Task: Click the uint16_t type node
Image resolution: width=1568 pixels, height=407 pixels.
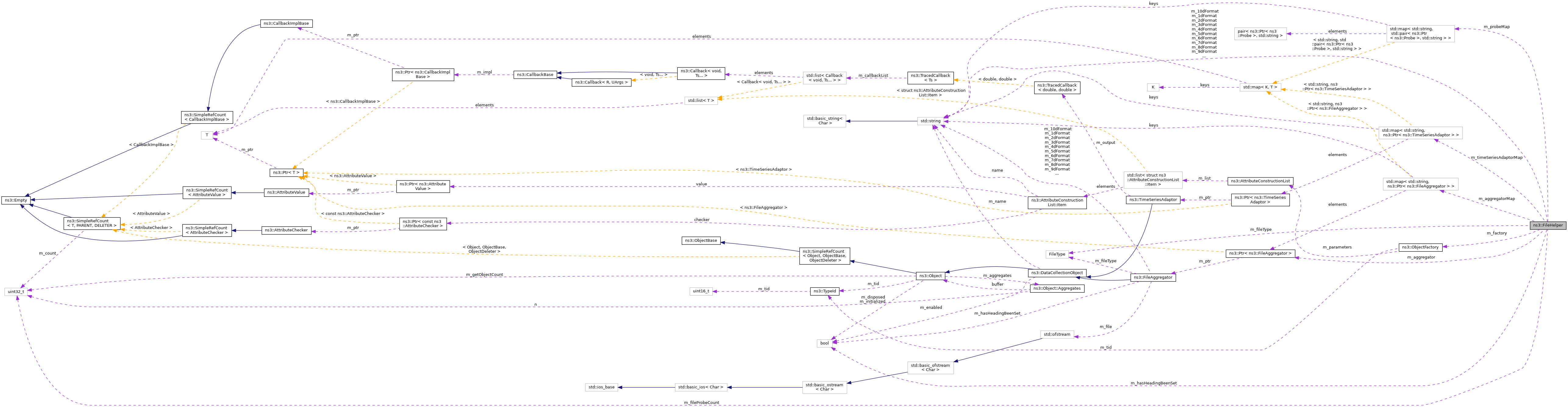Action: 701,291
